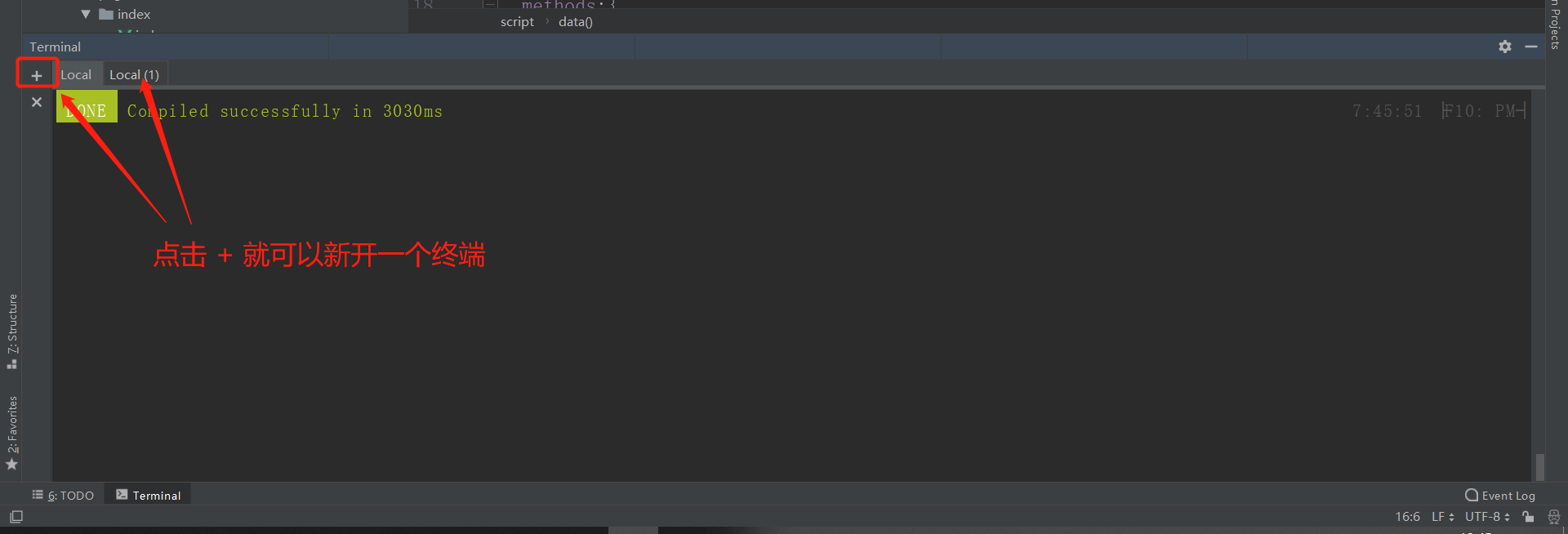Viewport: 1568px width, 534px height.
Task: Switch to the Local terminal tab
Action: (x=76, y=74)
